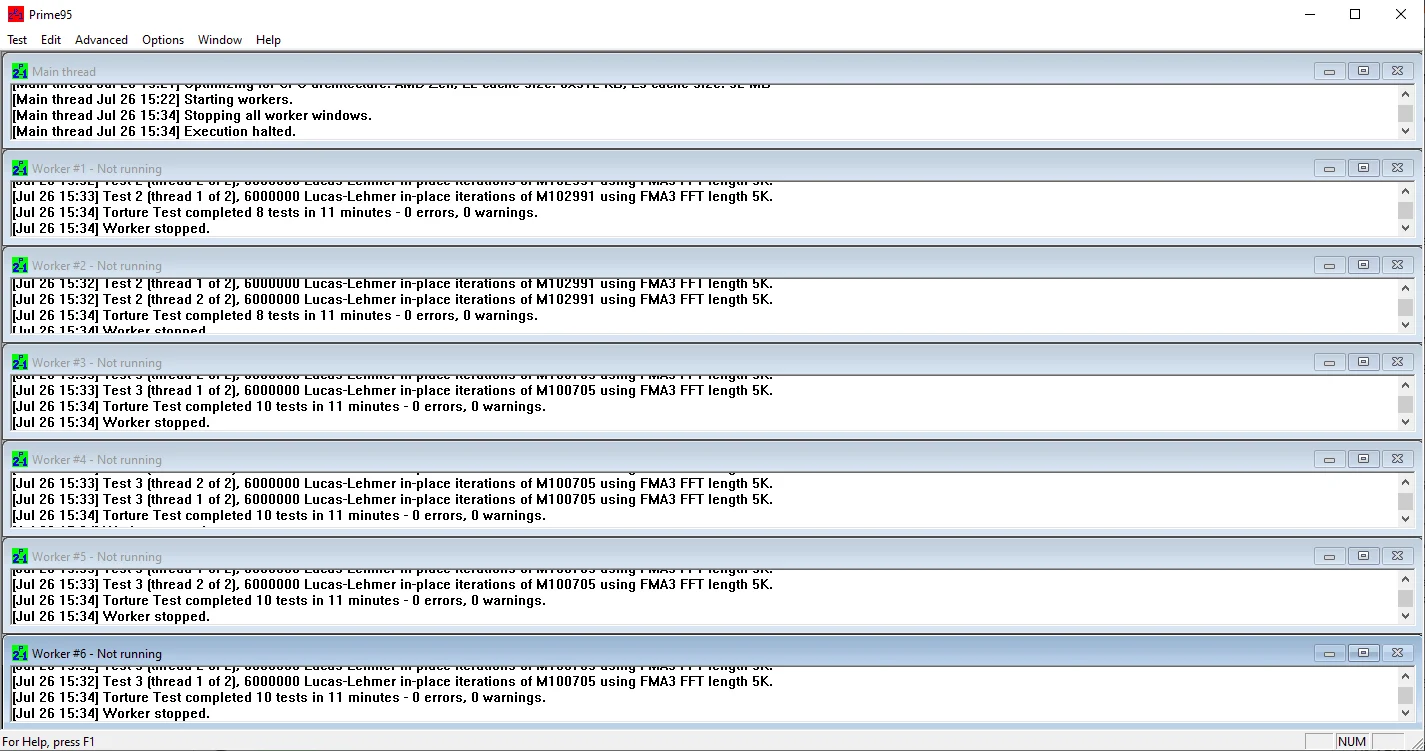The height and width of the screenshot is (751, 1425).
Task: Click Worker #4's 'Torture Test completed 10 tests' line
Action: tap(279, 516)
